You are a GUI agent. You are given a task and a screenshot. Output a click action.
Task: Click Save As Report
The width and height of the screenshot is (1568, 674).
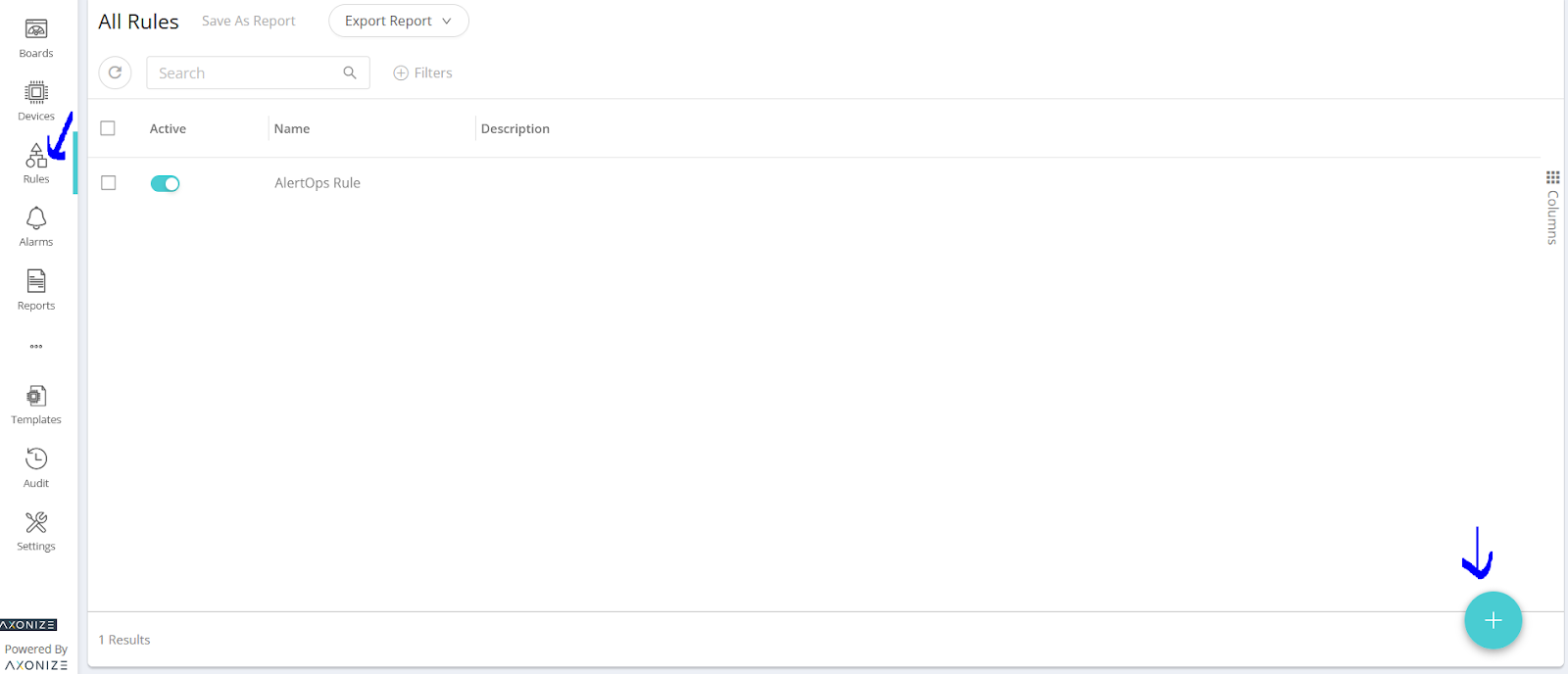tap(248, 21)
